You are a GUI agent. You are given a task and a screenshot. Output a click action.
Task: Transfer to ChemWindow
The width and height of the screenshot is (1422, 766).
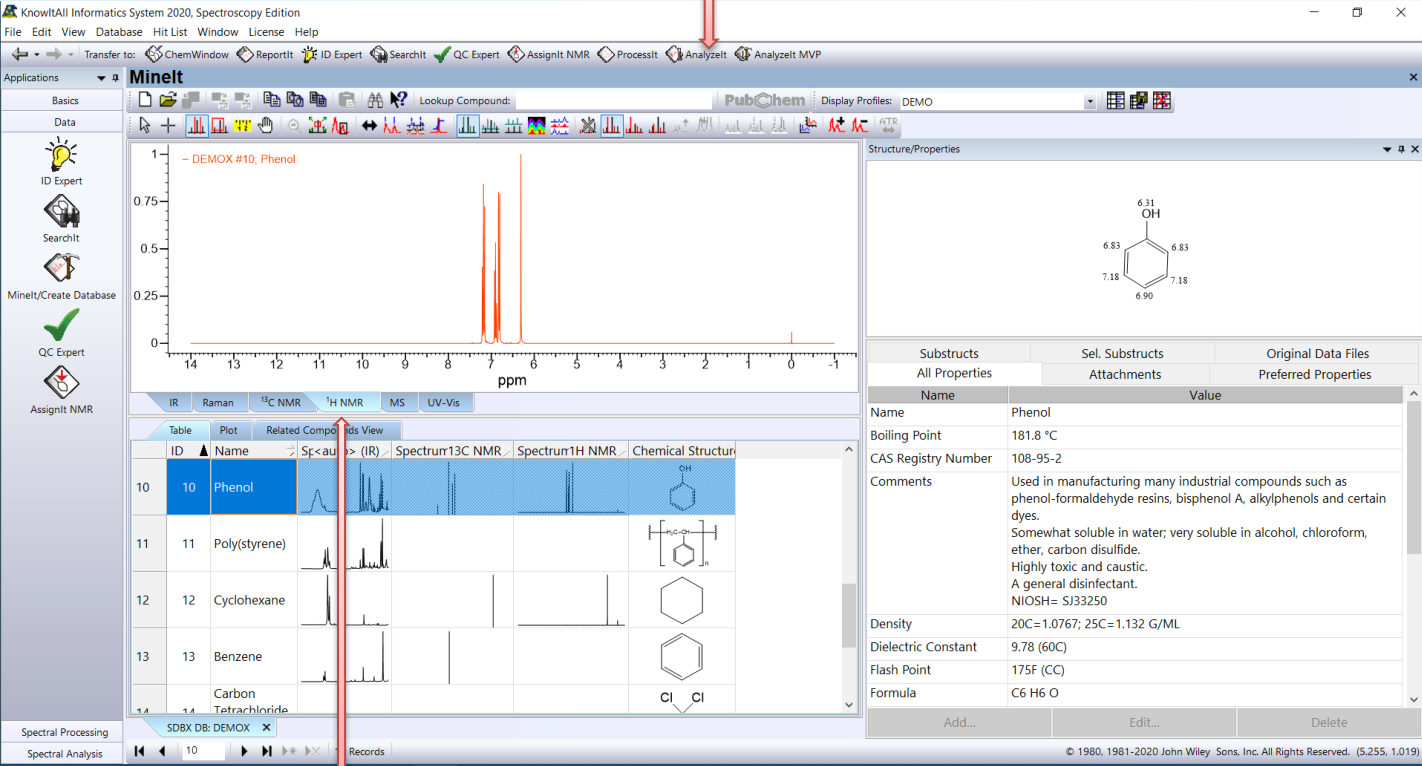[187, 54]
